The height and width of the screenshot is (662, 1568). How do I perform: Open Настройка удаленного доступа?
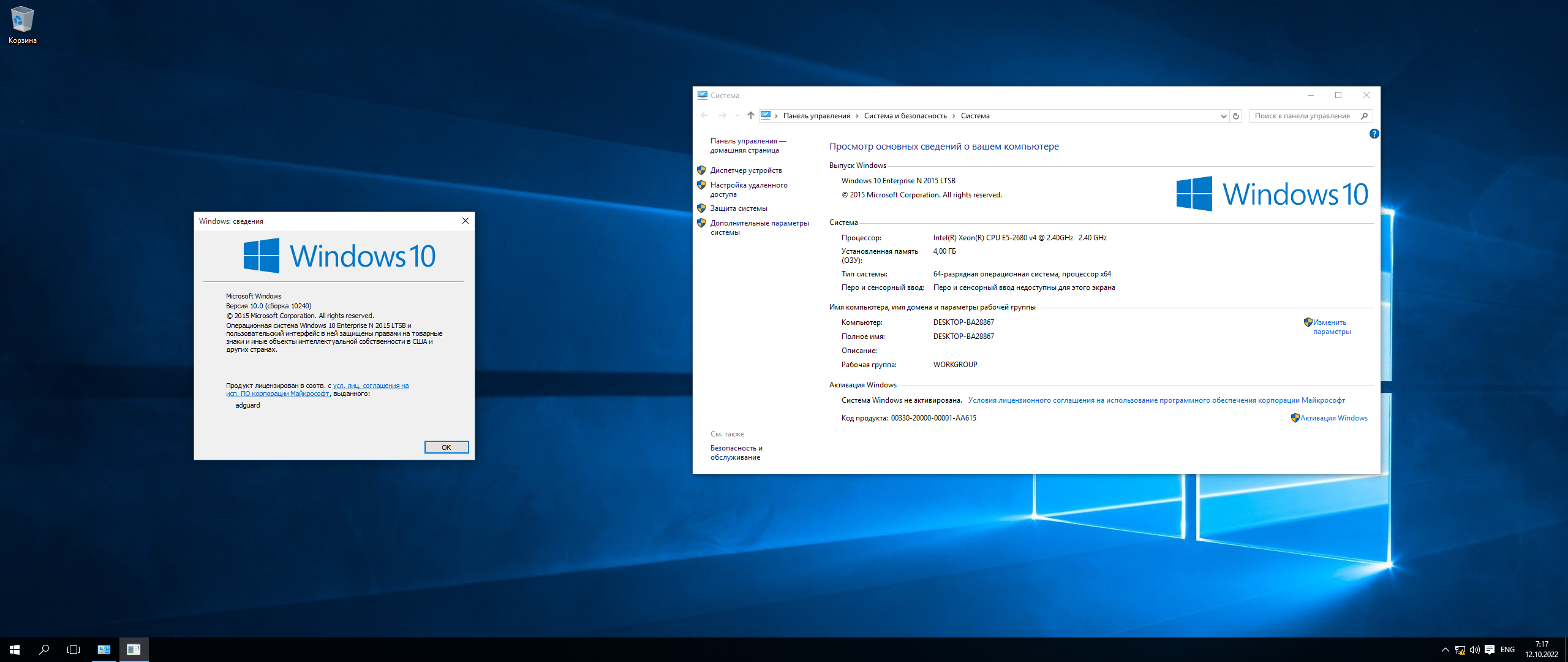748,189
